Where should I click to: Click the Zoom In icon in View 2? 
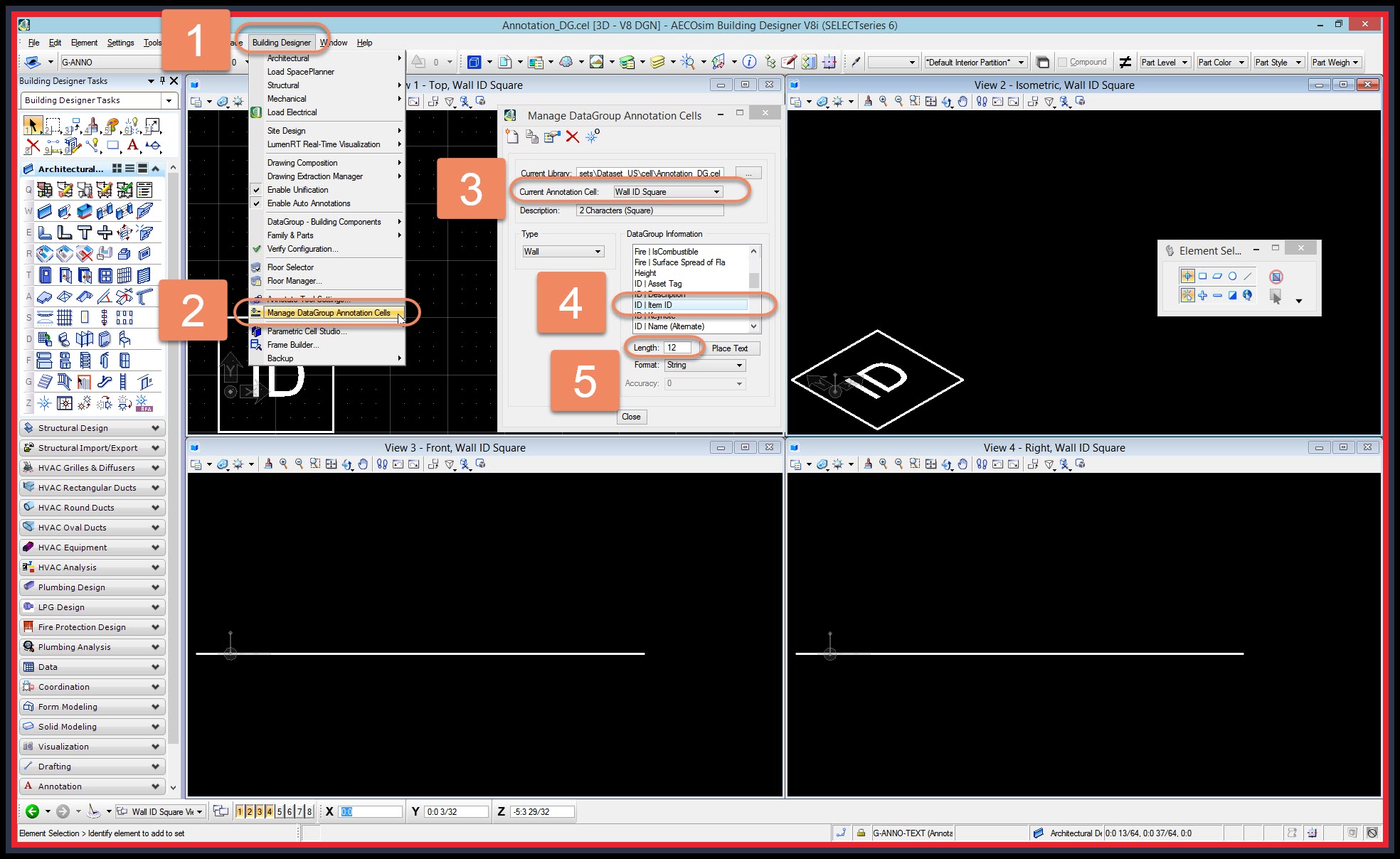(883, 102)
